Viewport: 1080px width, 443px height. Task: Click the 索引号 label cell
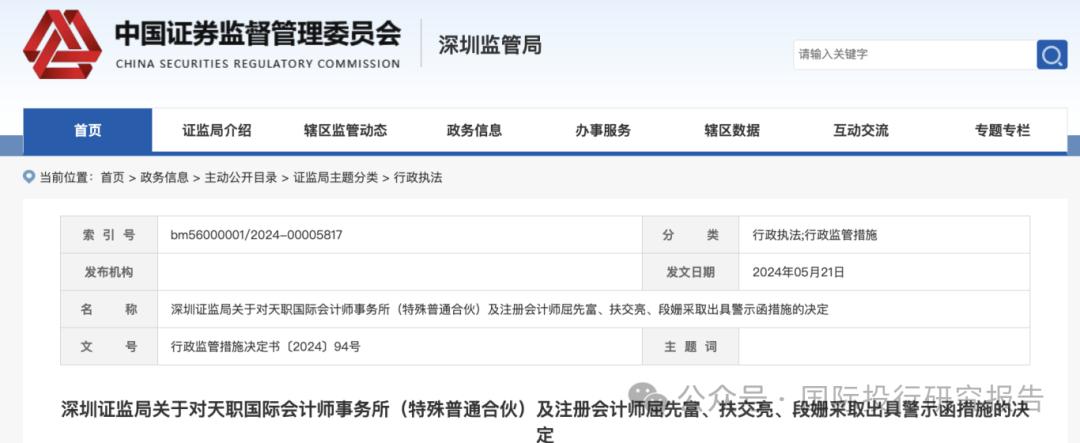pos(109,235)
